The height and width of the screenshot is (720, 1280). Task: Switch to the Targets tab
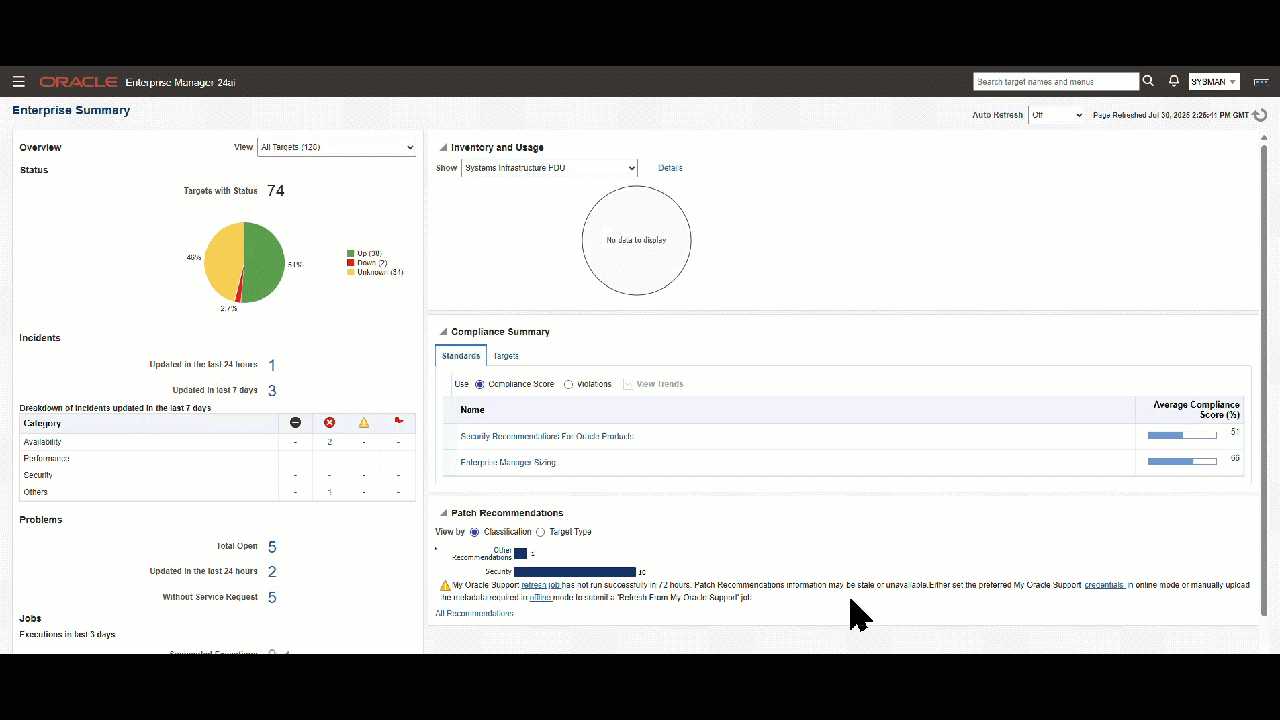(506, 356)
